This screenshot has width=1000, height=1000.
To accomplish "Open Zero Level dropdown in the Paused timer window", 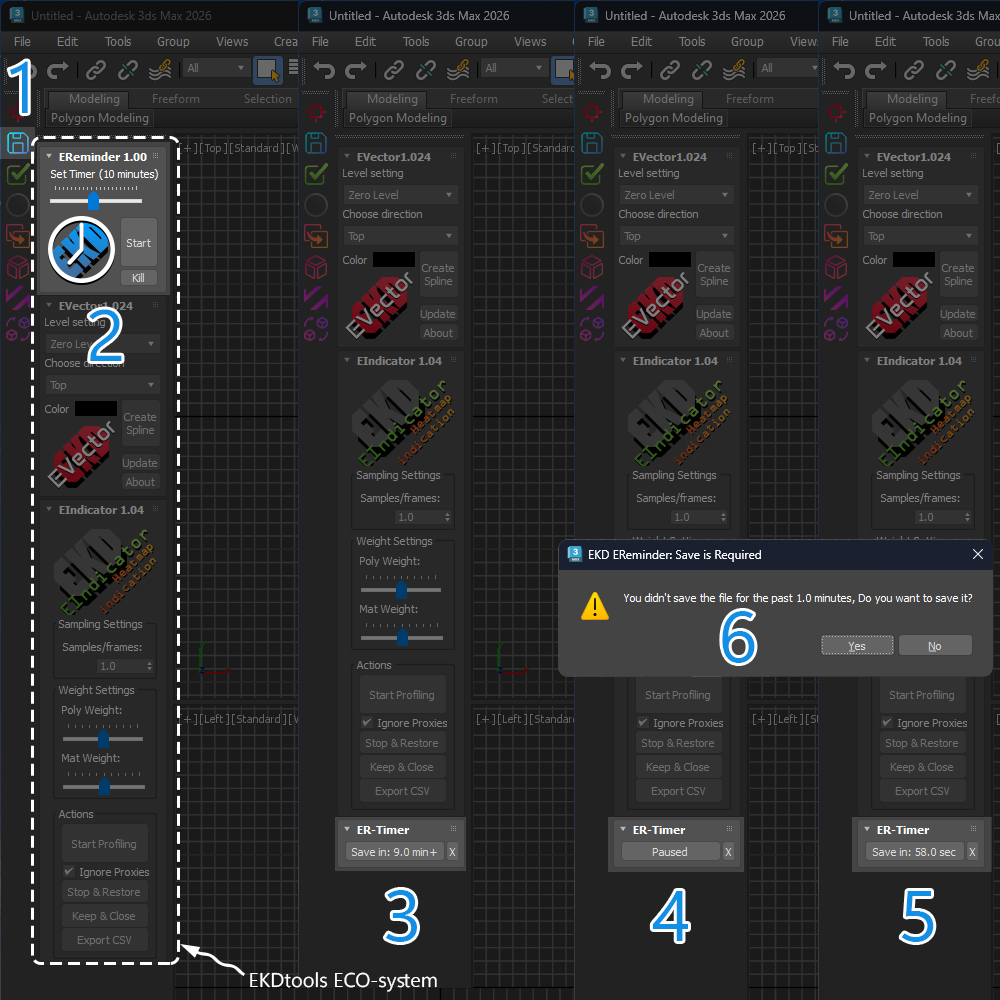I will pyautogui.click(x=676, y=195).
